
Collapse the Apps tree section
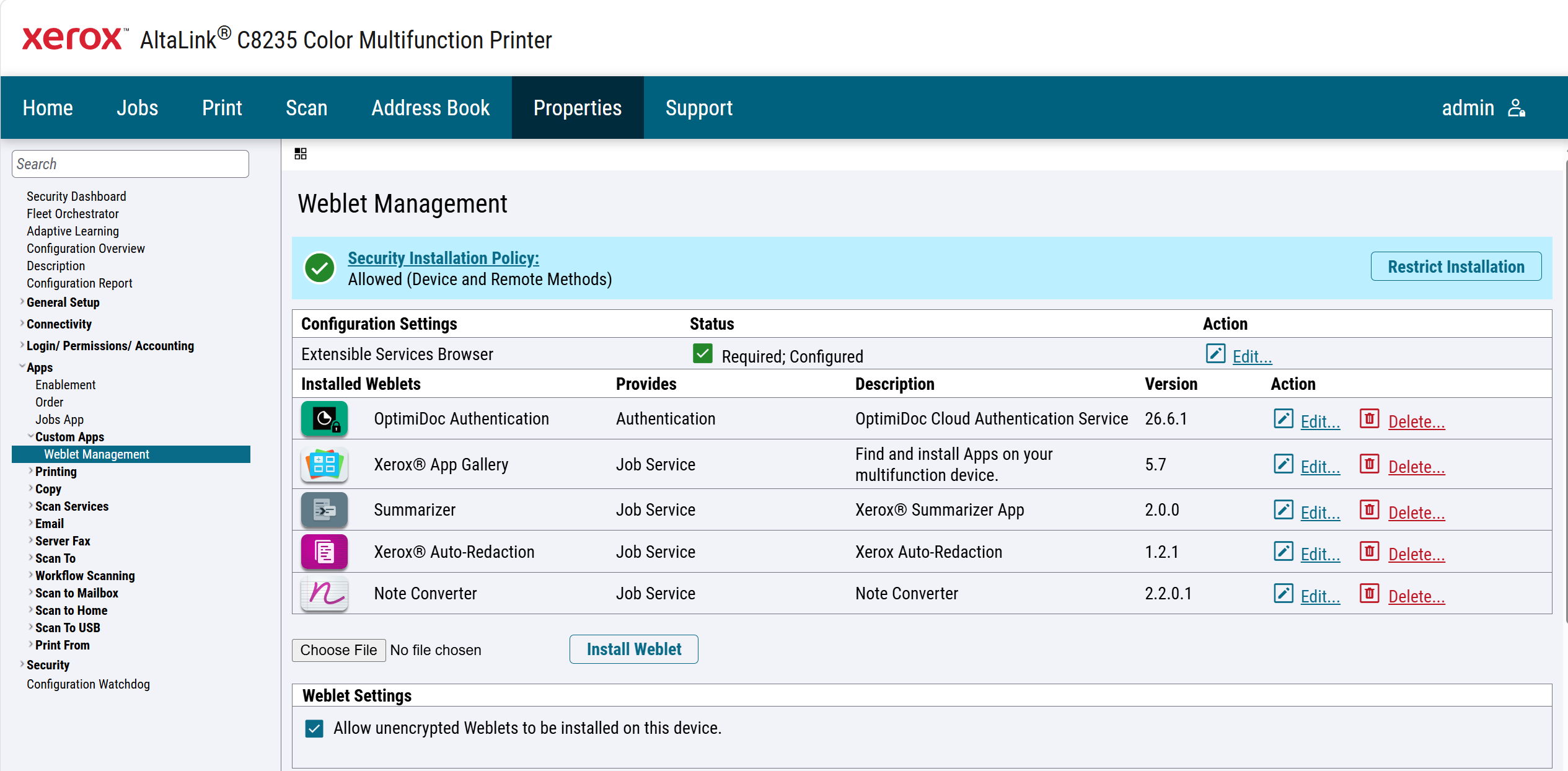coord(22,366)
